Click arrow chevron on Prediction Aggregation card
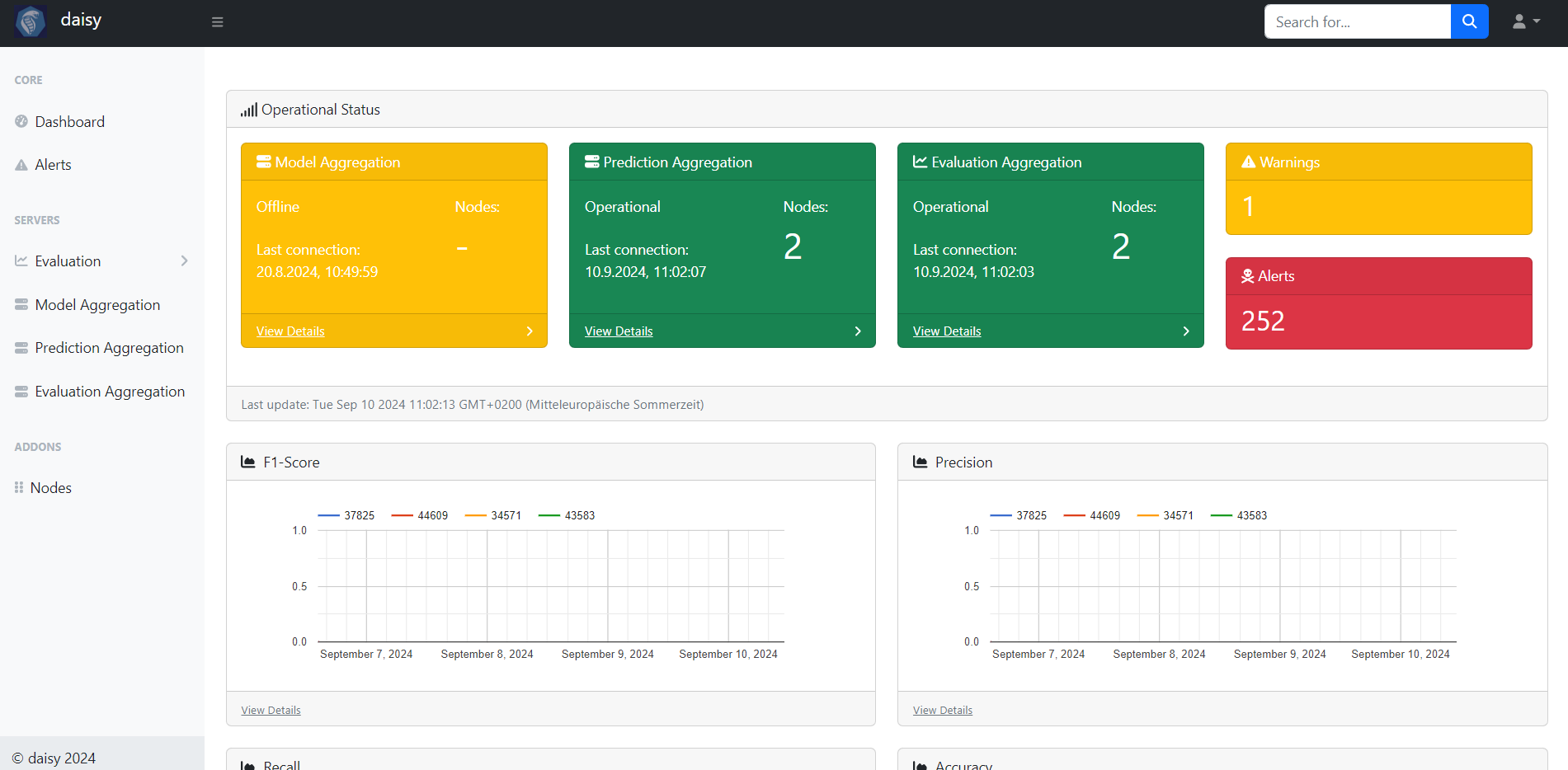 tap(858, 331)
